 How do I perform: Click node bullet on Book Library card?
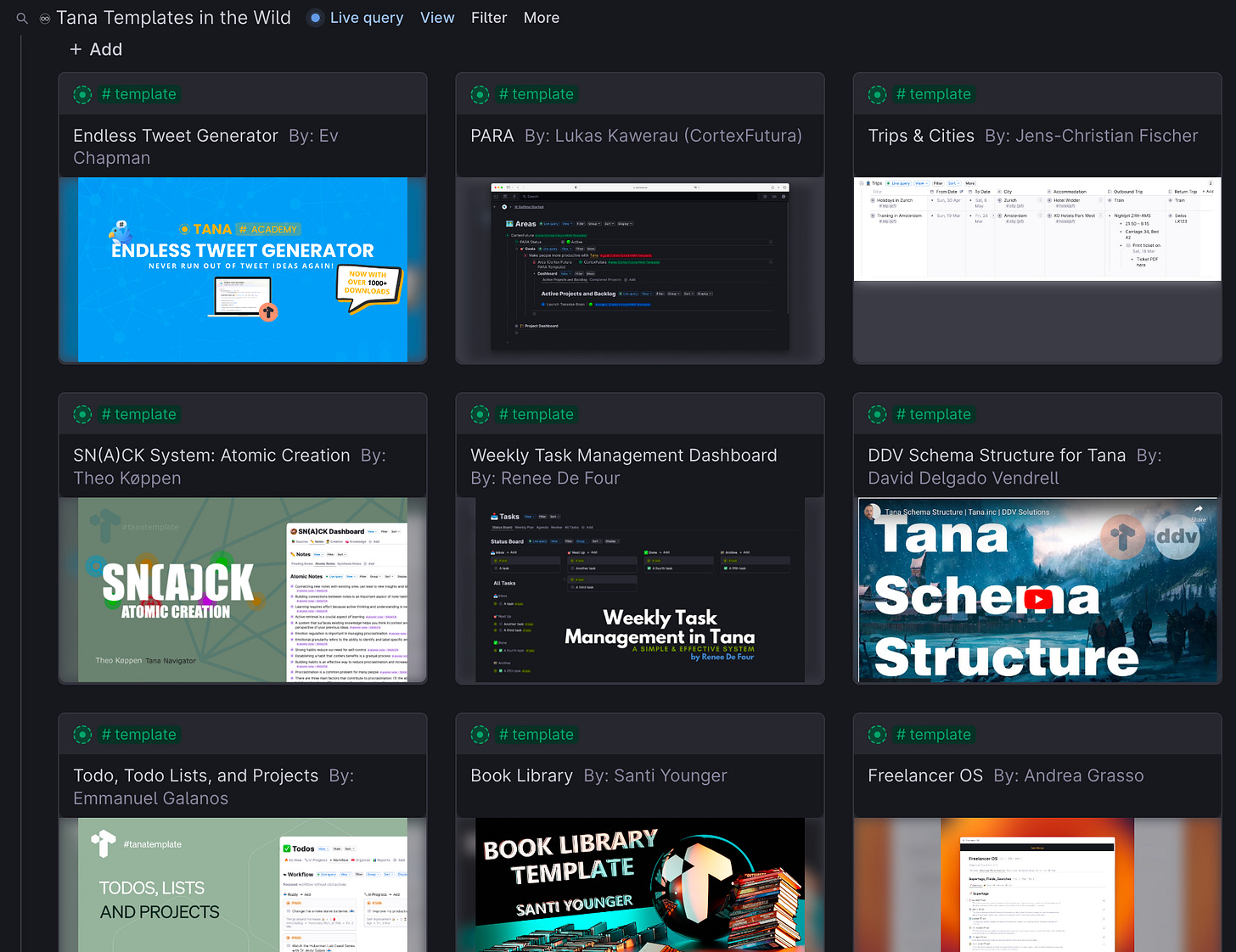pyautogui.click(x=480, y=735)
